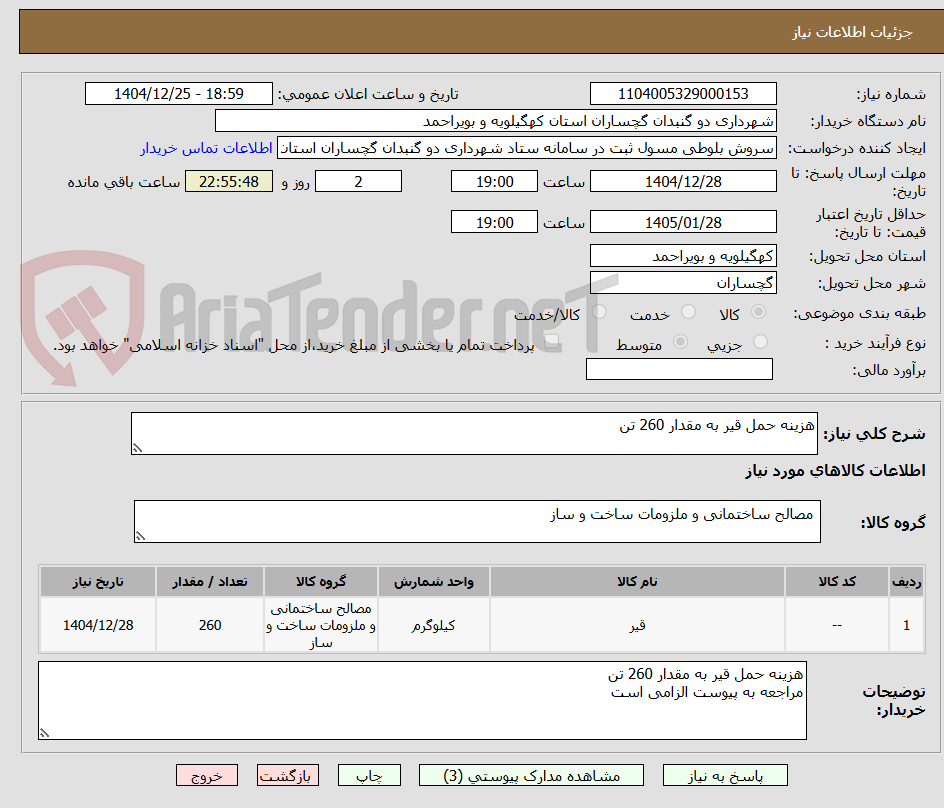The image size is (944, 808).
Task: Grab resize handle of گروه کالا textarea
Action: [x=140, y=536]
